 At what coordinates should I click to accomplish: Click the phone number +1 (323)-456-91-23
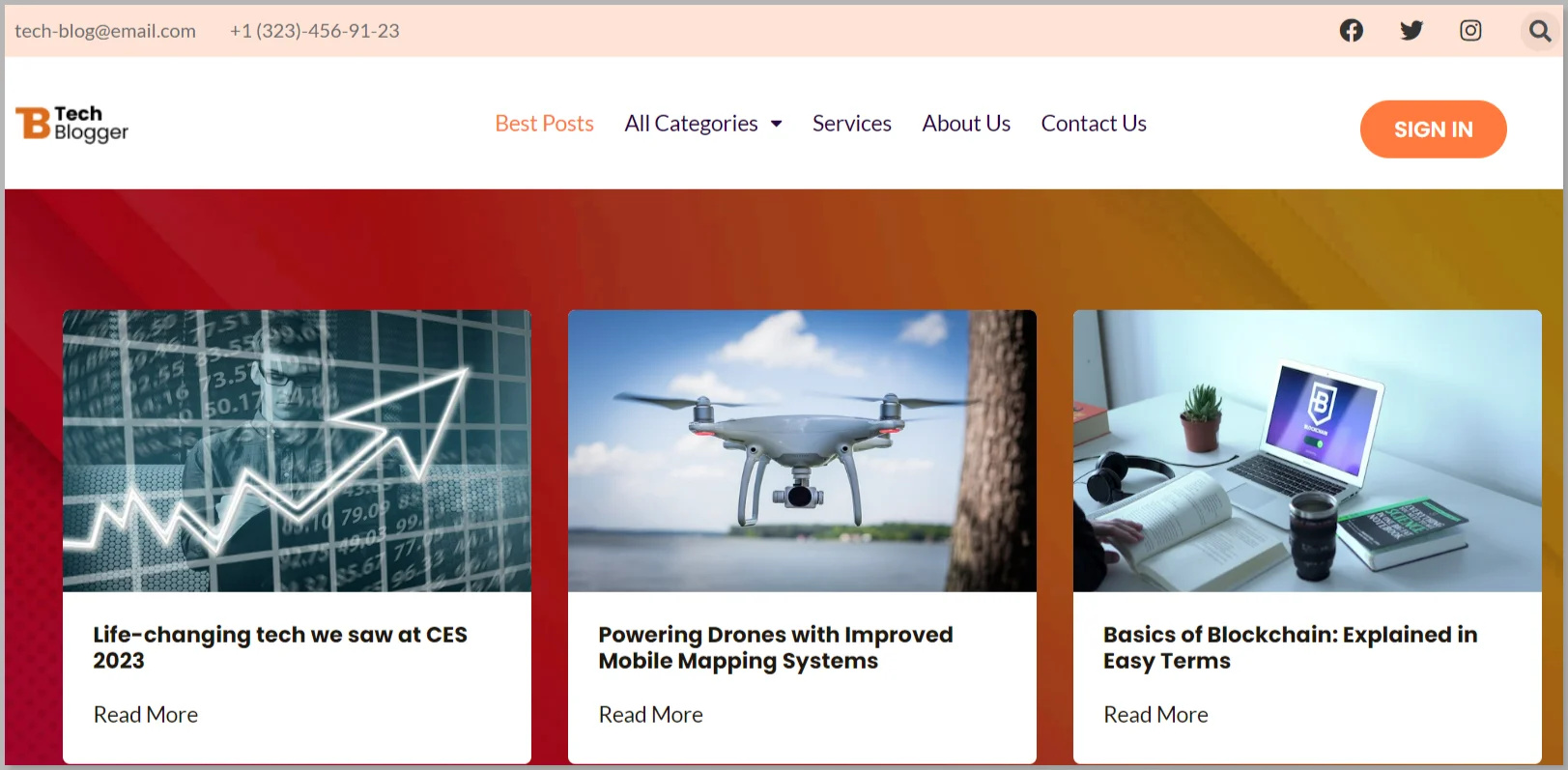pos(314,31)
